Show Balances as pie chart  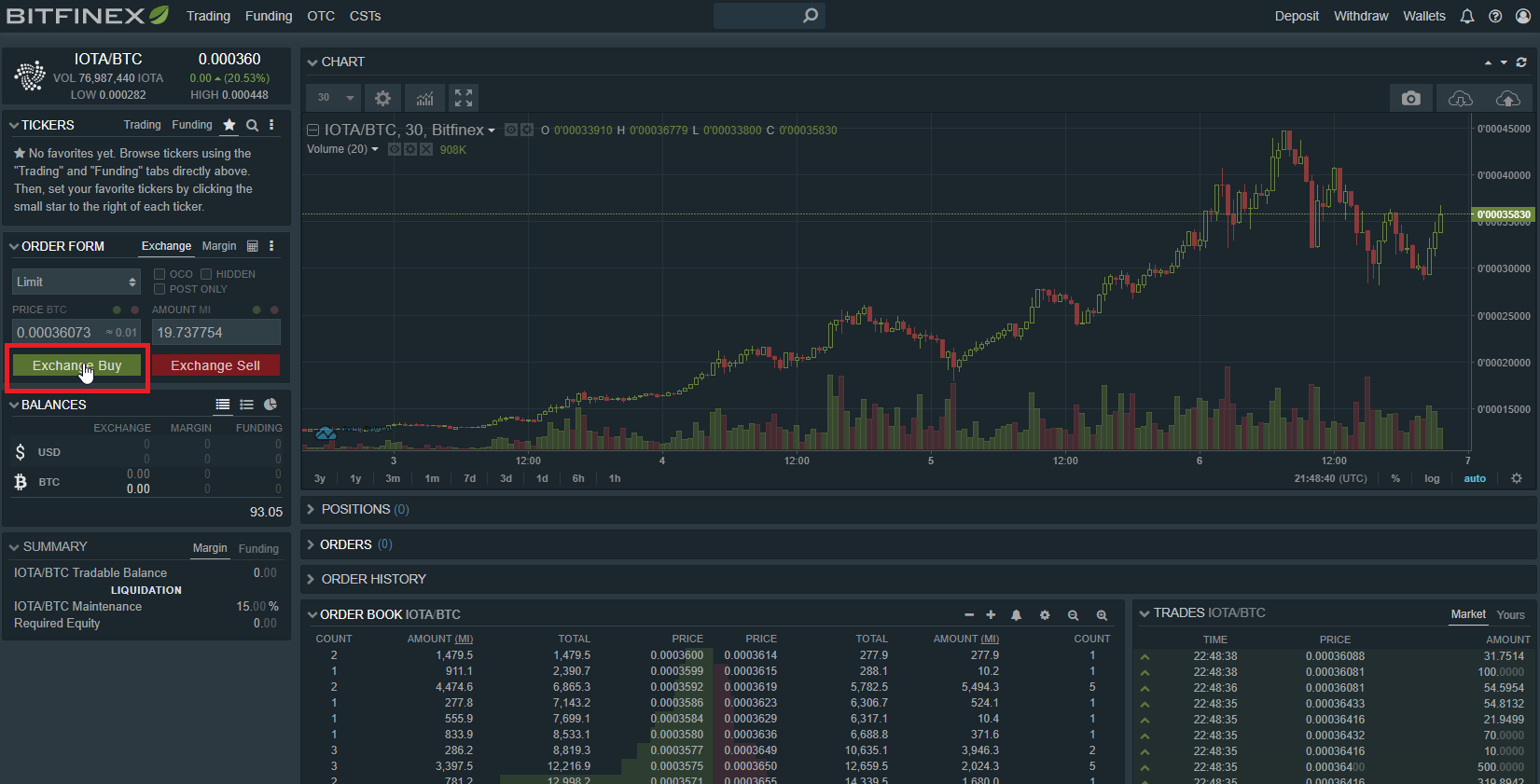pos(271,405)
